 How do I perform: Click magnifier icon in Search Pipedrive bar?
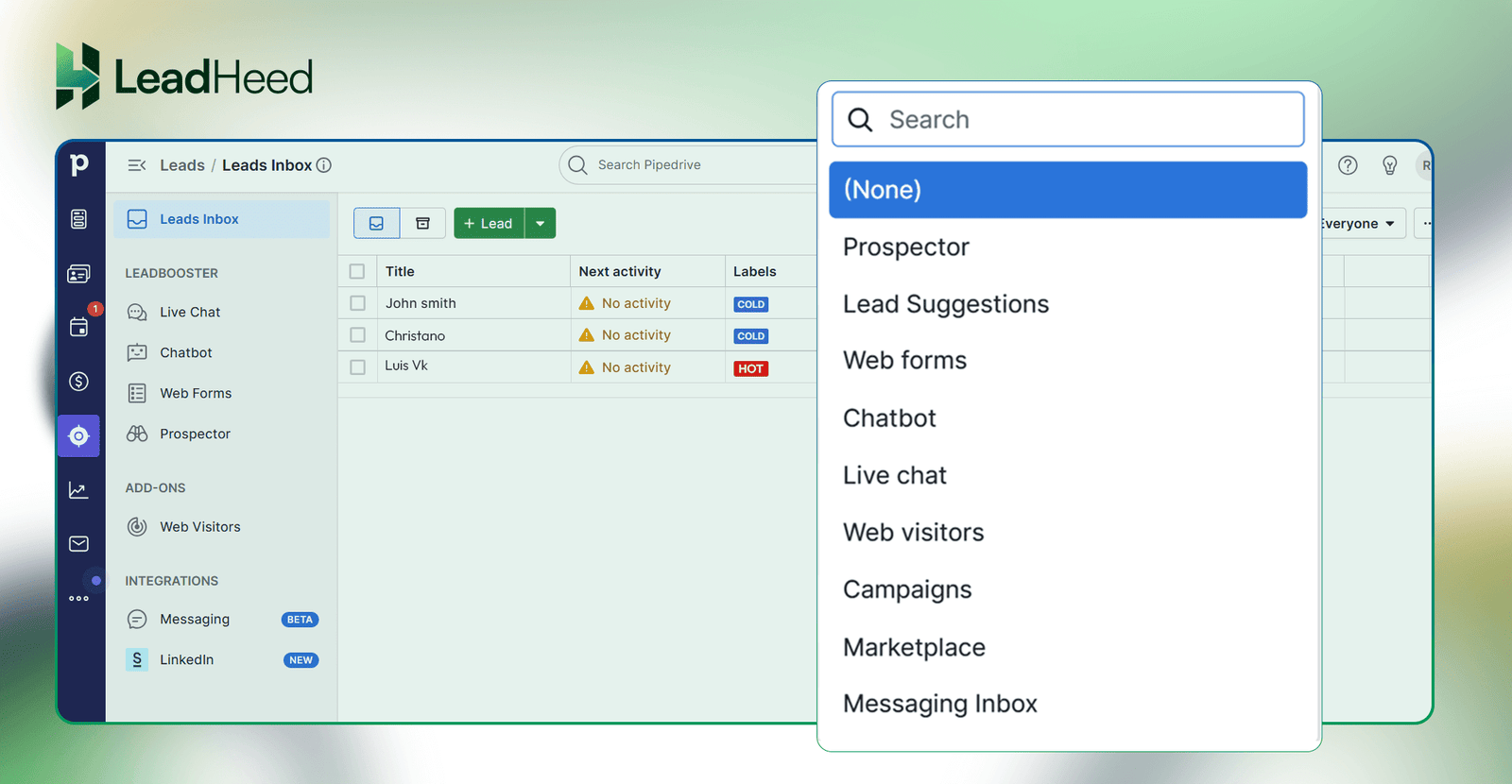[x=578, y=164]
